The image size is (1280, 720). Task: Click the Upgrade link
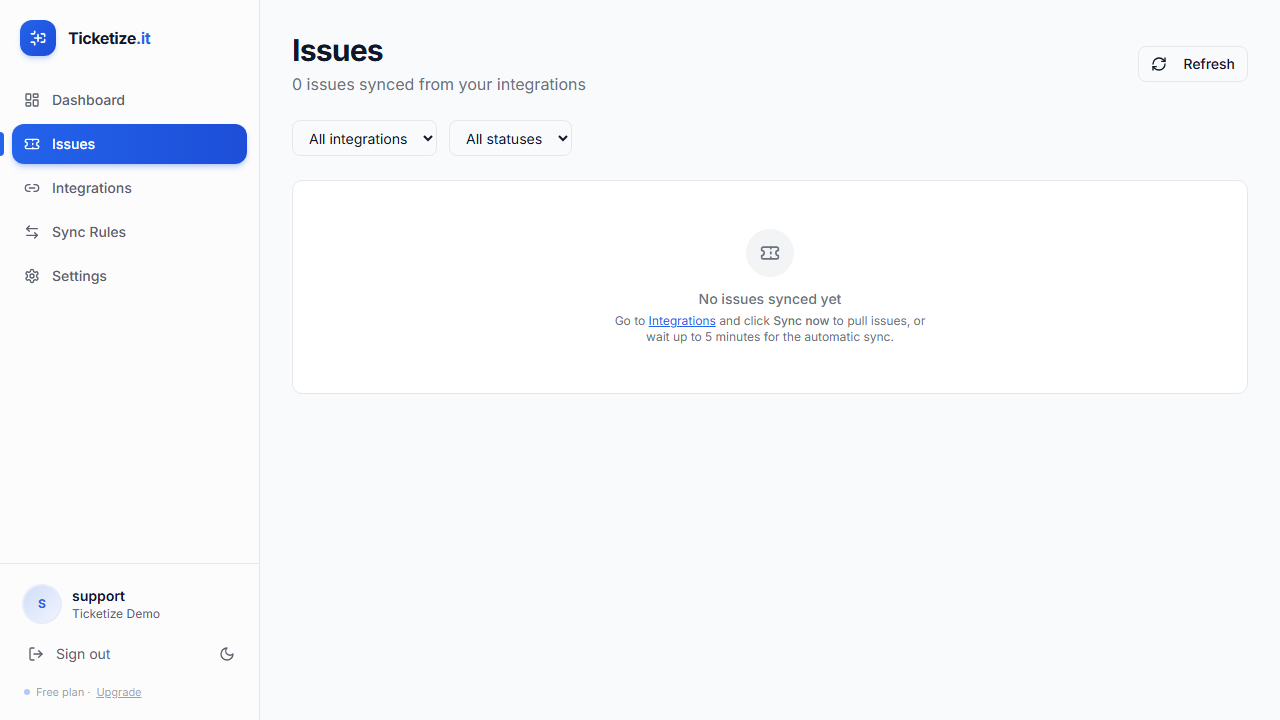coord(119,692)
